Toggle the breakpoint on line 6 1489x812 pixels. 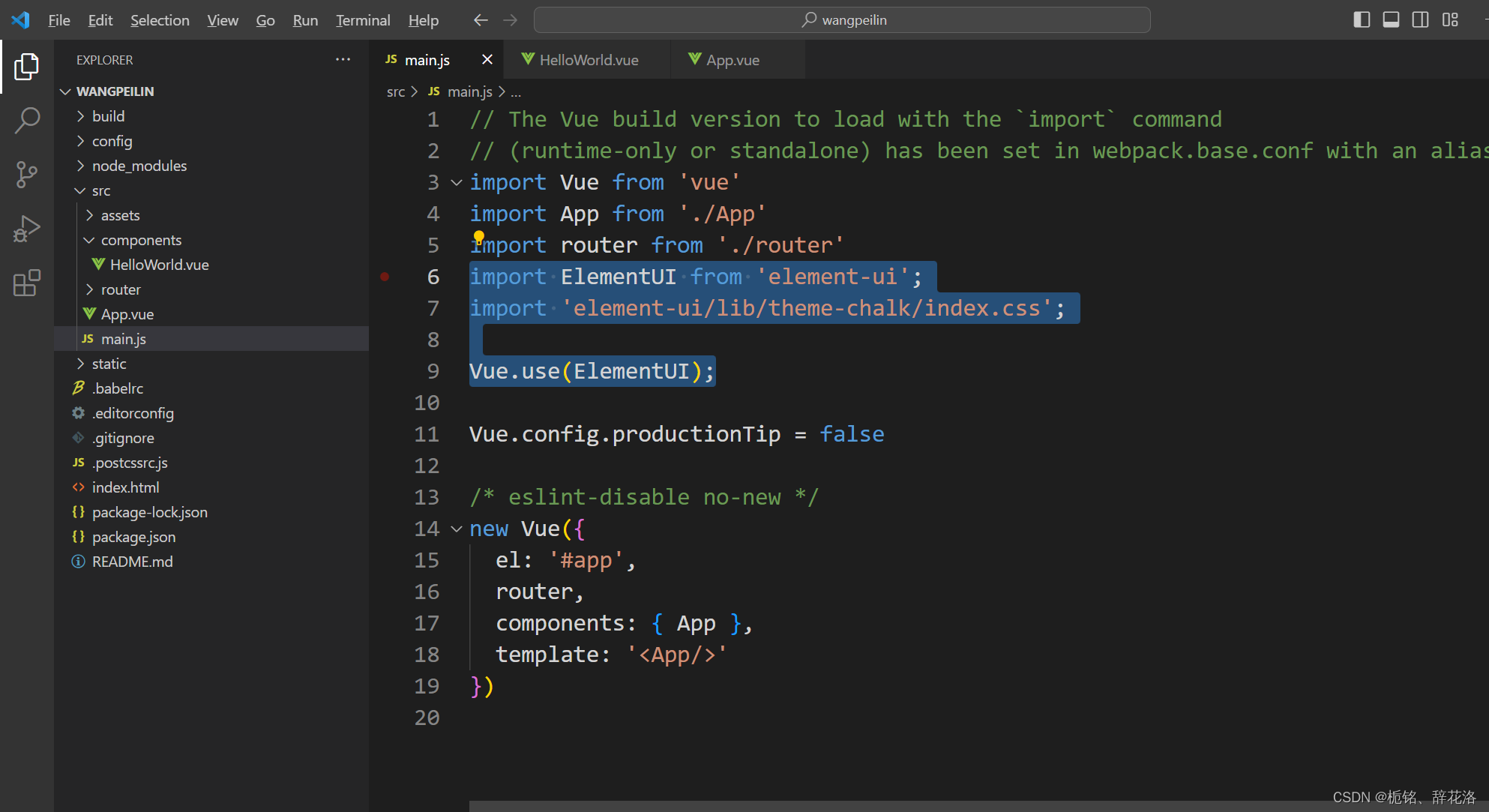(385, 277)
